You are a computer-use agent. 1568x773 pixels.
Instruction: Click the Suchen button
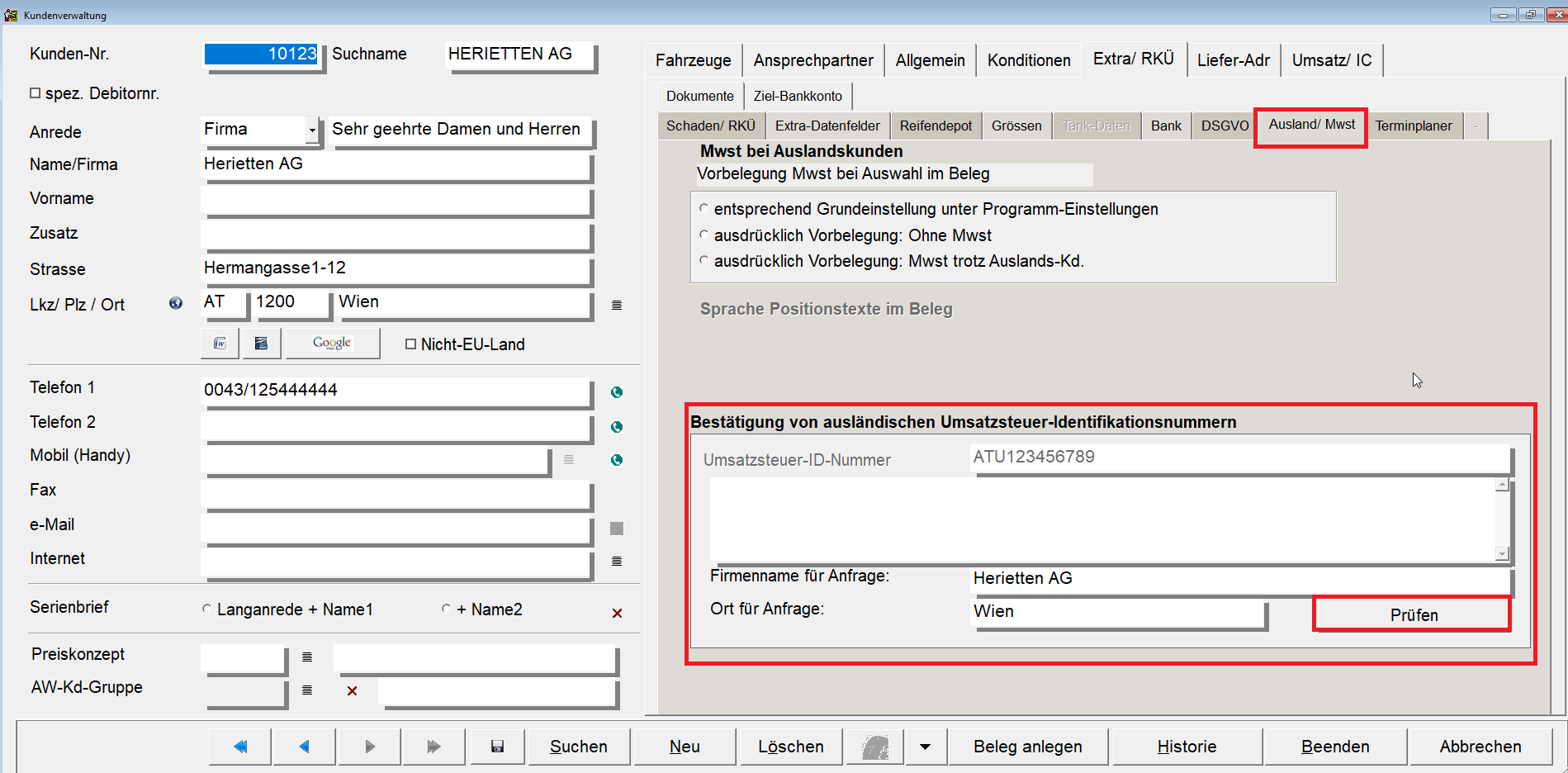[579, 747]
